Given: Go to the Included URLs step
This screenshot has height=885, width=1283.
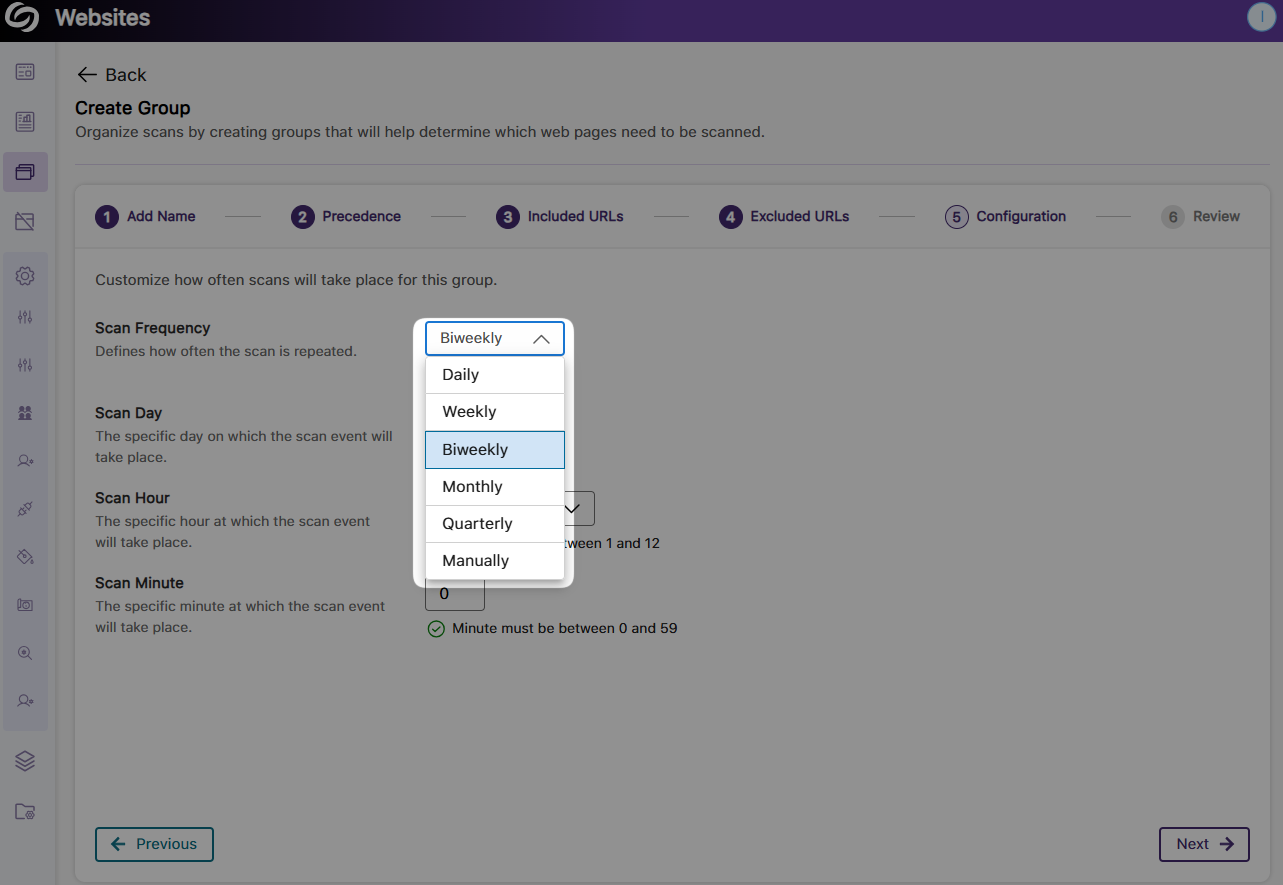Looking at the screenshot, I should (559, 217).
